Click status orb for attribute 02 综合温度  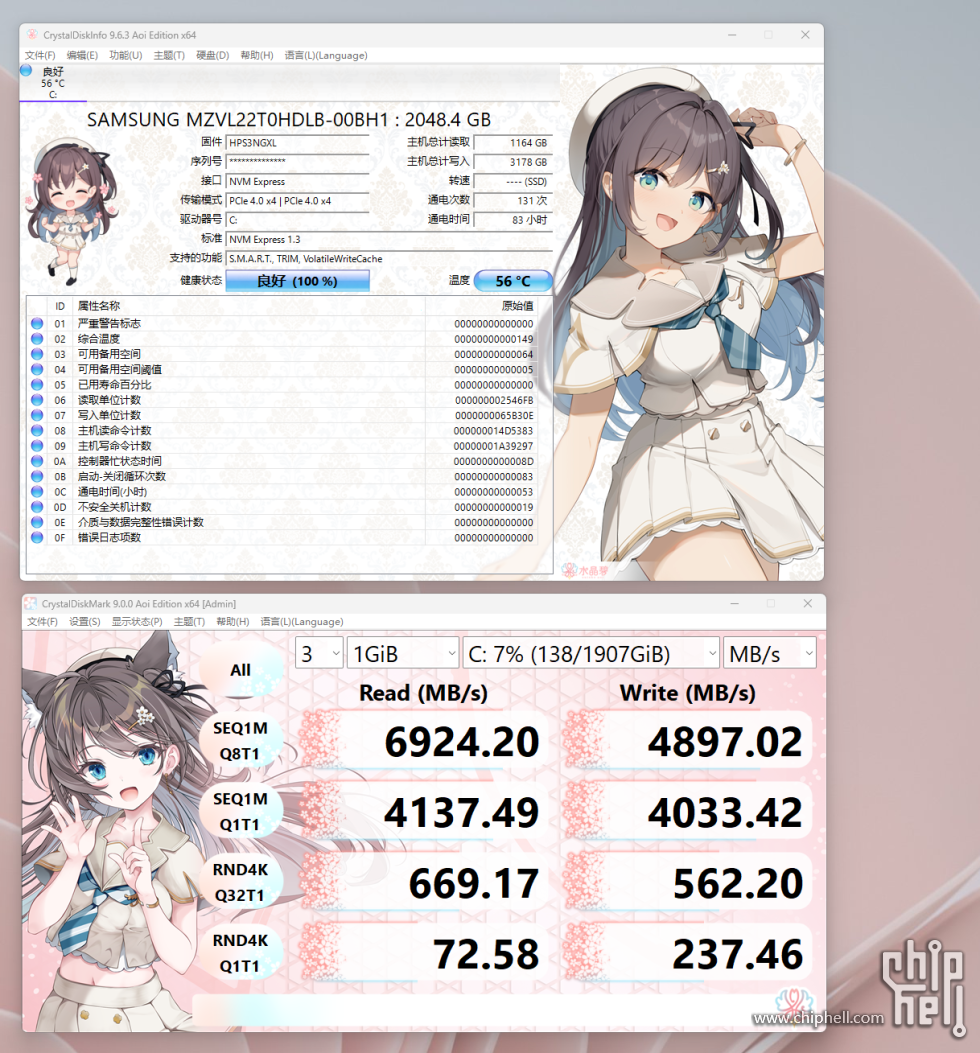tap(37, 338)
